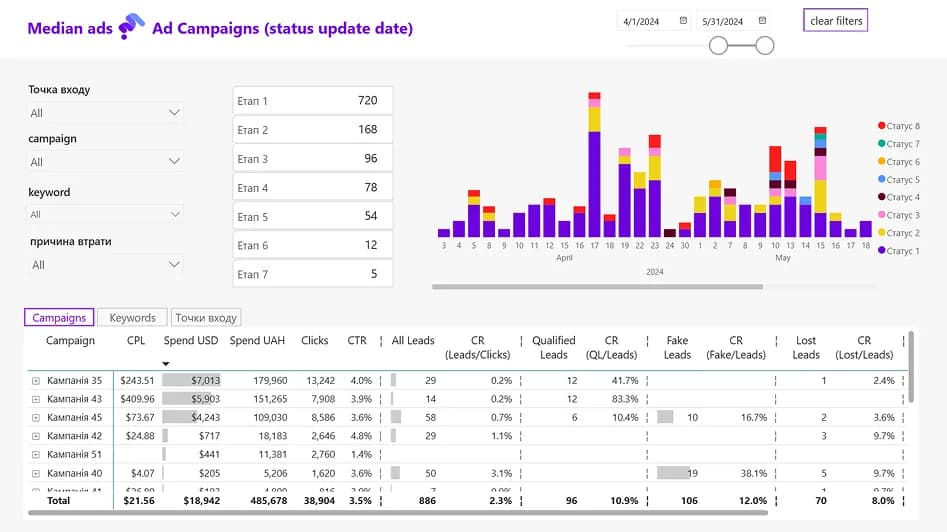Screen dimensions: 947x532
Task: Select the Статус 3 legend marker
Action: (x=881, y=215)
